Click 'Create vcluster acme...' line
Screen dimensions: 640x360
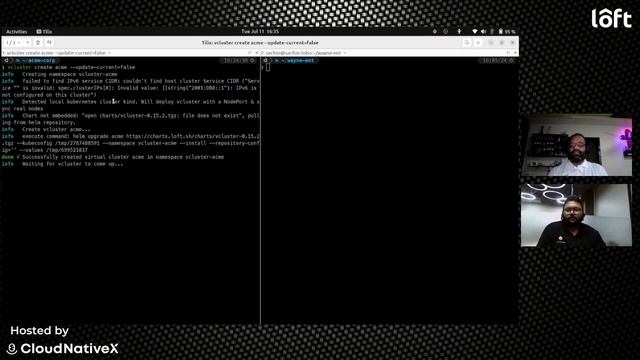click(56, 129)
